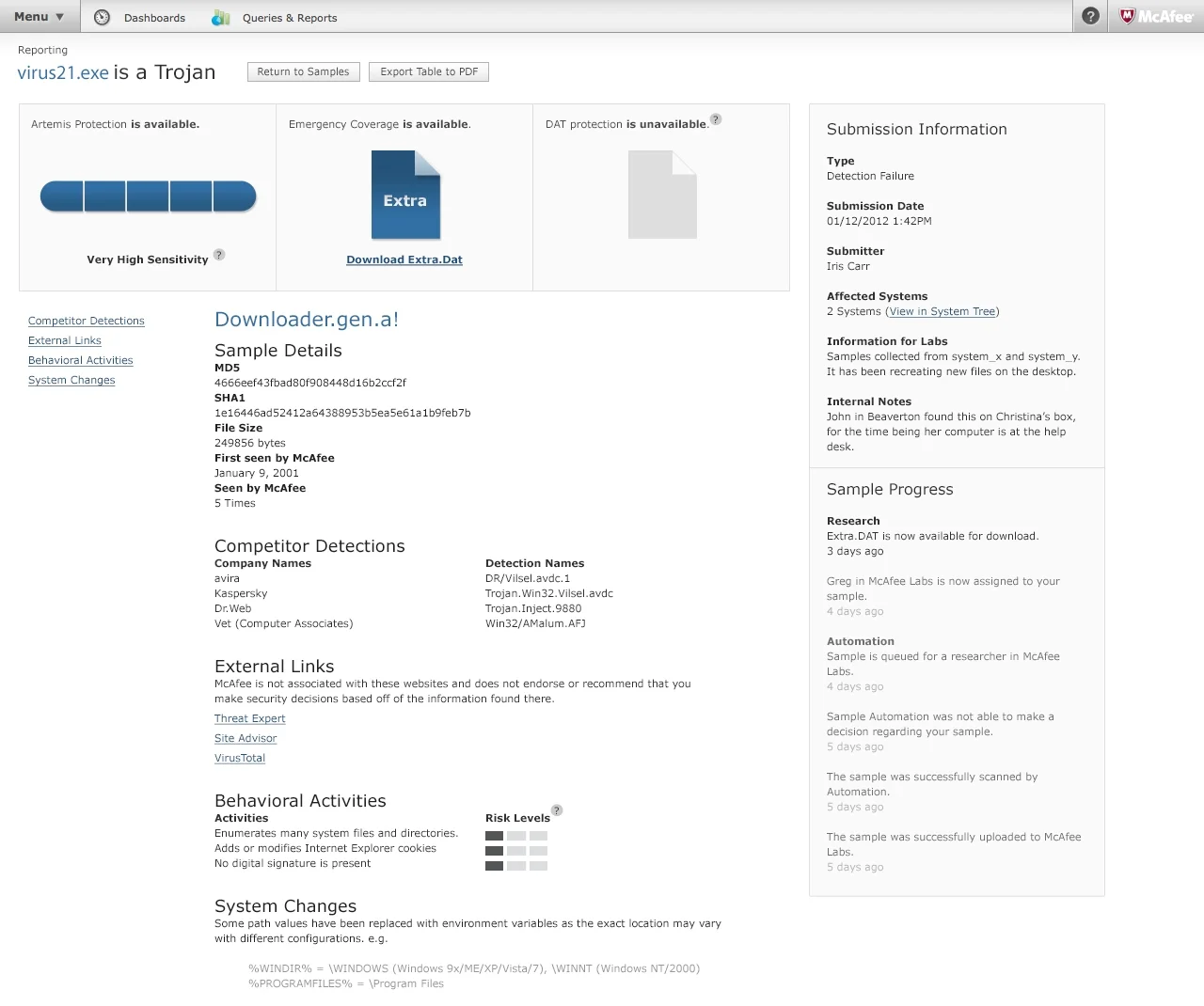Click the Risk Levels question mark icon

[557, 810]
